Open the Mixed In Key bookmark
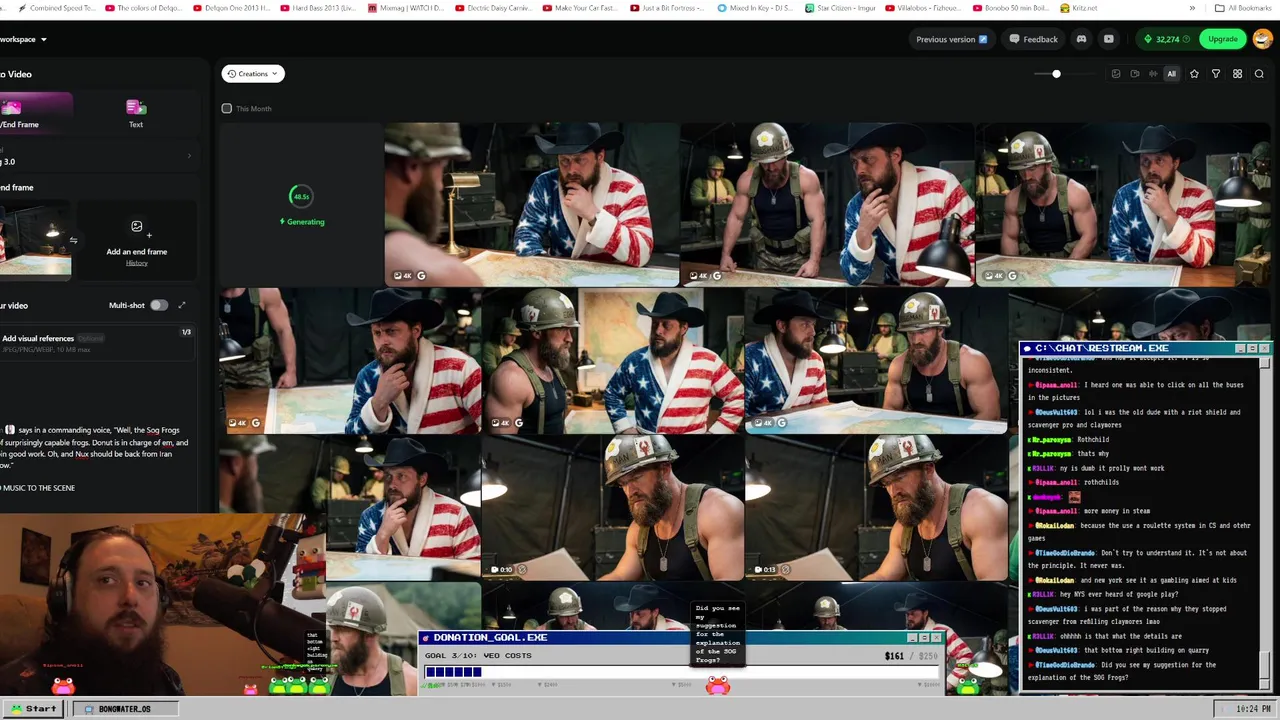The height and width of the screenshot is (720, 1280). point(756,8)
